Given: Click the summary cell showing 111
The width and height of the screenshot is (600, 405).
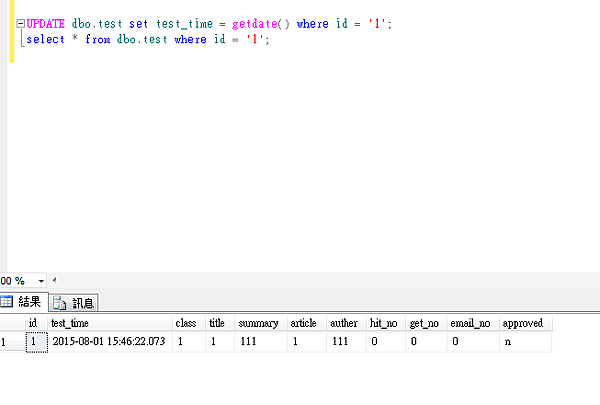Looking at the screenshot, I should pyautogui.click(x=261, y=341).
